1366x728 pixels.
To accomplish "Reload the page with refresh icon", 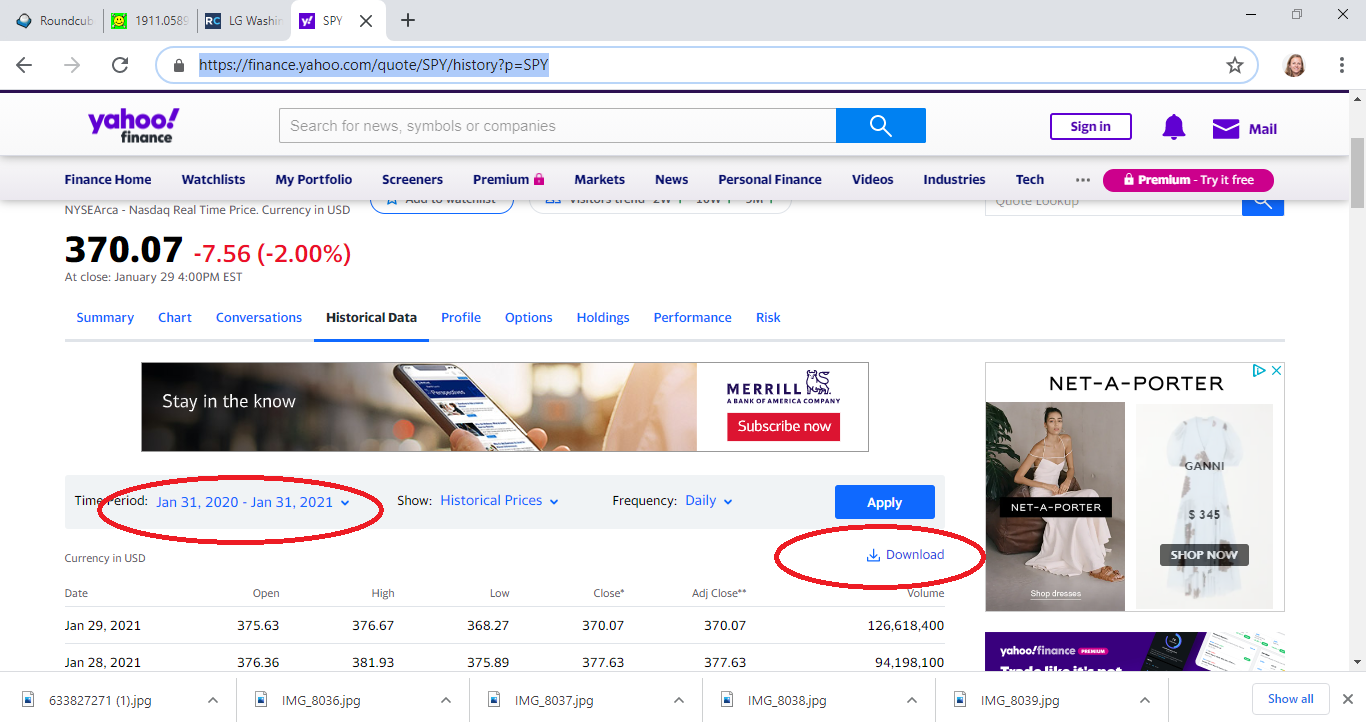I will click(120, 65).
